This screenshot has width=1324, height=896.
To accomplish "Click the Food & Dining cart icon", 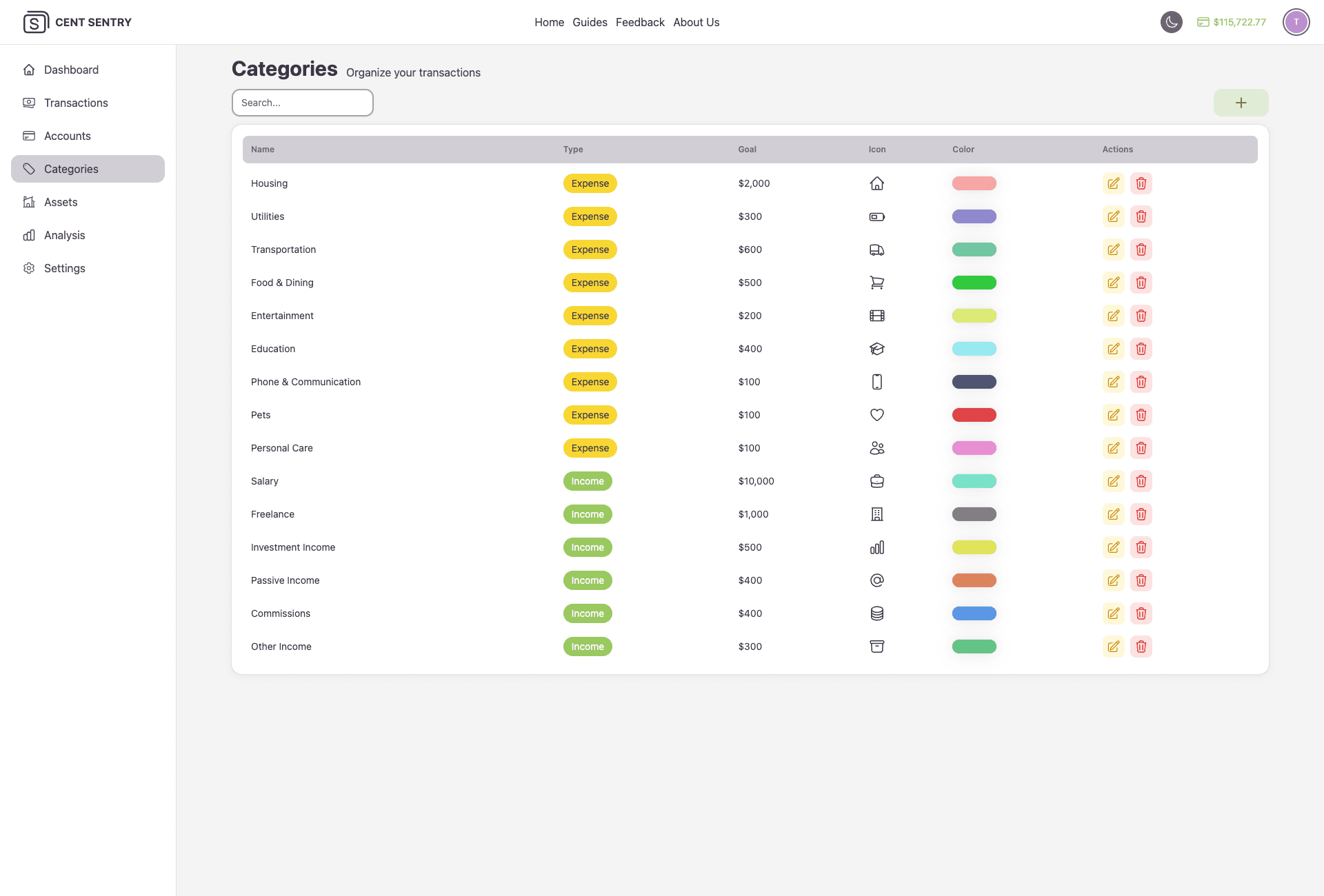I will coord(876,283).
